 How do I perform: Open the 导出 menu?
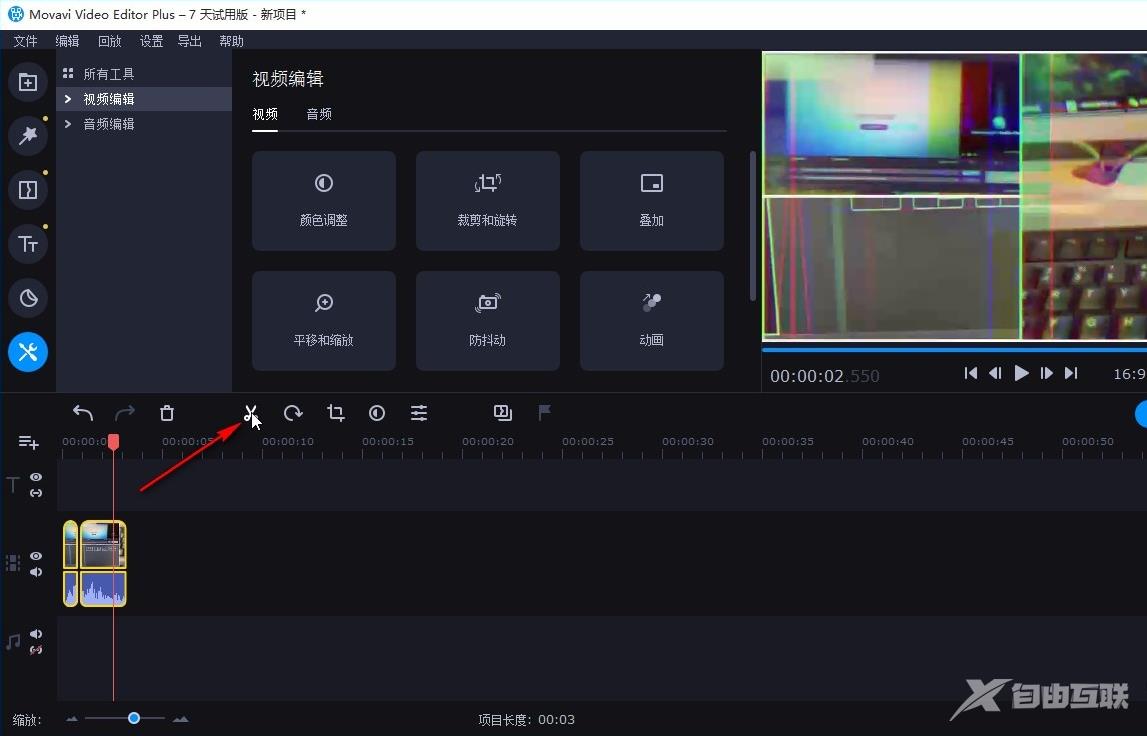tap(189, 41)
